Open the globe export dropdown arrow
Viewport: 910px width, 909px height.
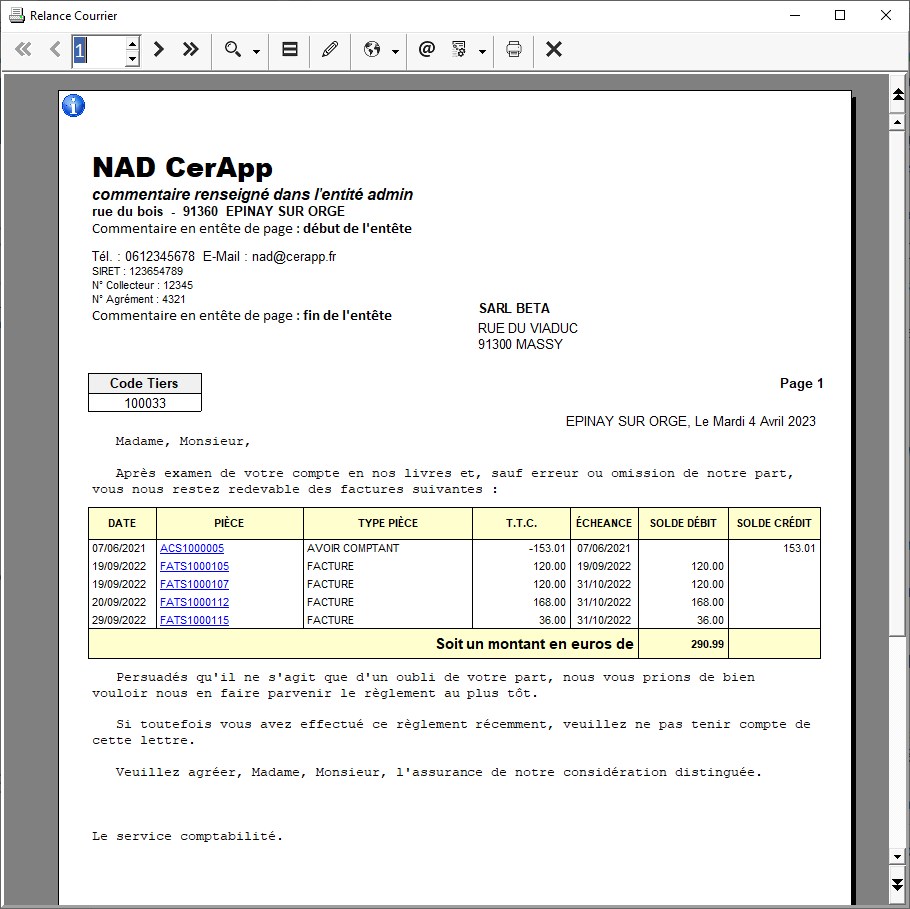click(395, 51)
